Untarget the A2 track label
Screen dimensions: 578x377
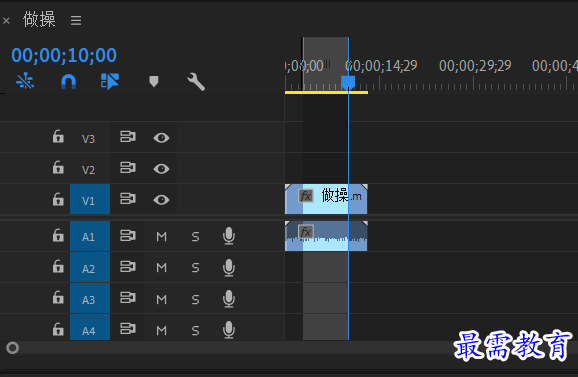90,268
